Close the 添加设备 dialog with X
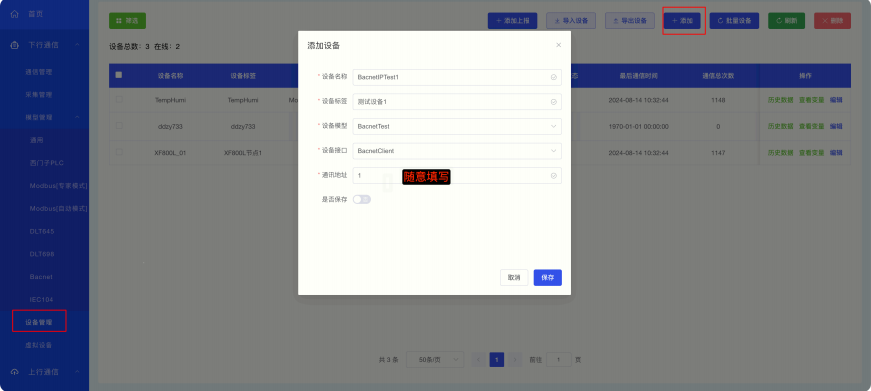 coord(558,45)
